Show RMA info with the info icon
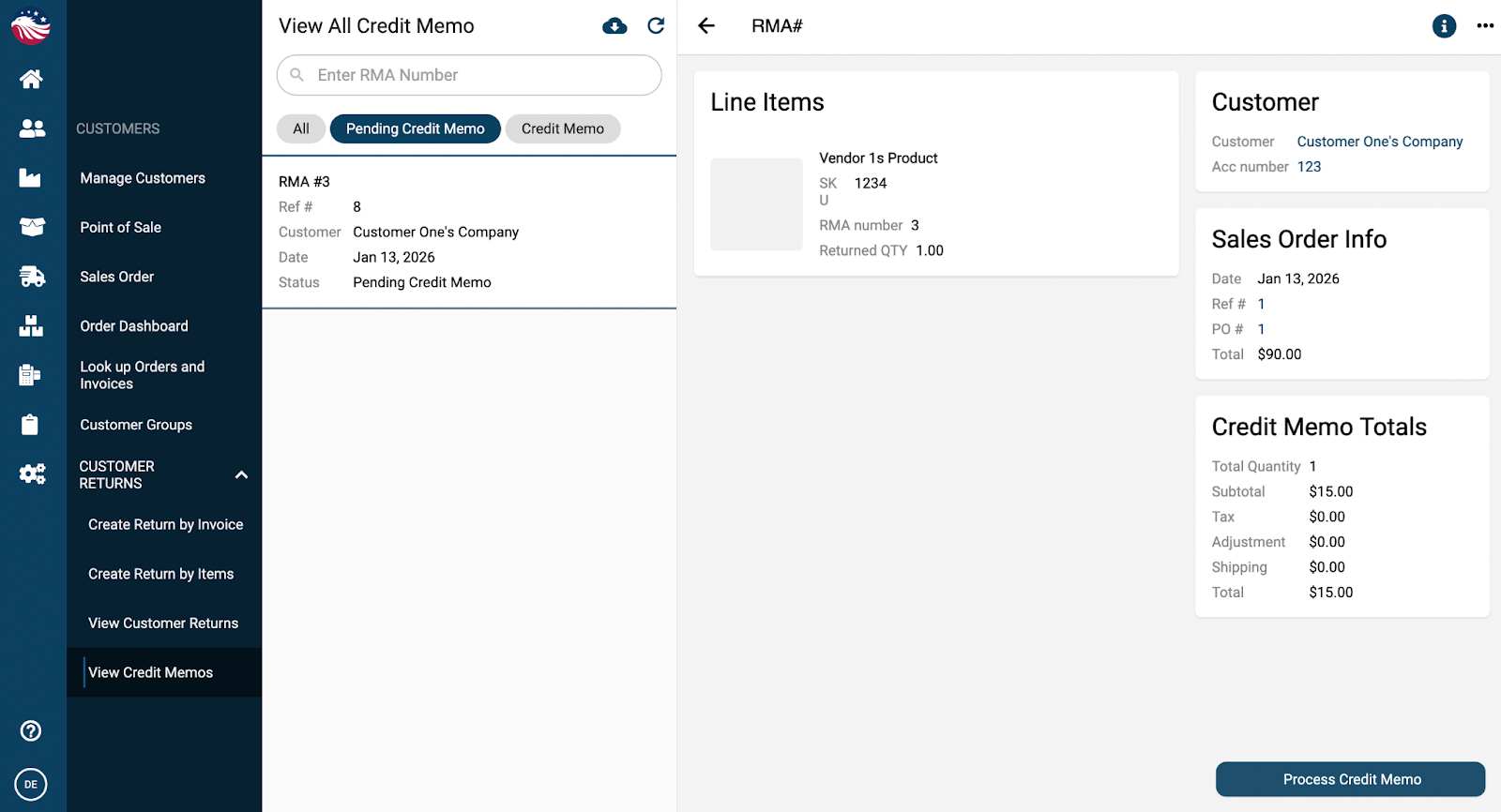This screenshot has height=812, width=1501. point(1444,26)
